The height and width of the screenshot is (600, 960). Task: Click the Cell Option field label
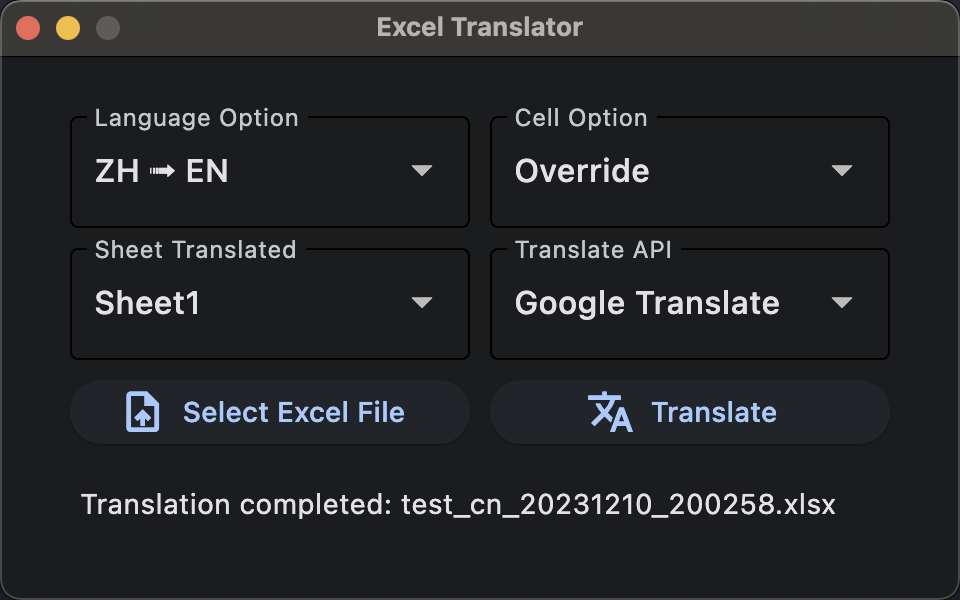coord(581,118)
